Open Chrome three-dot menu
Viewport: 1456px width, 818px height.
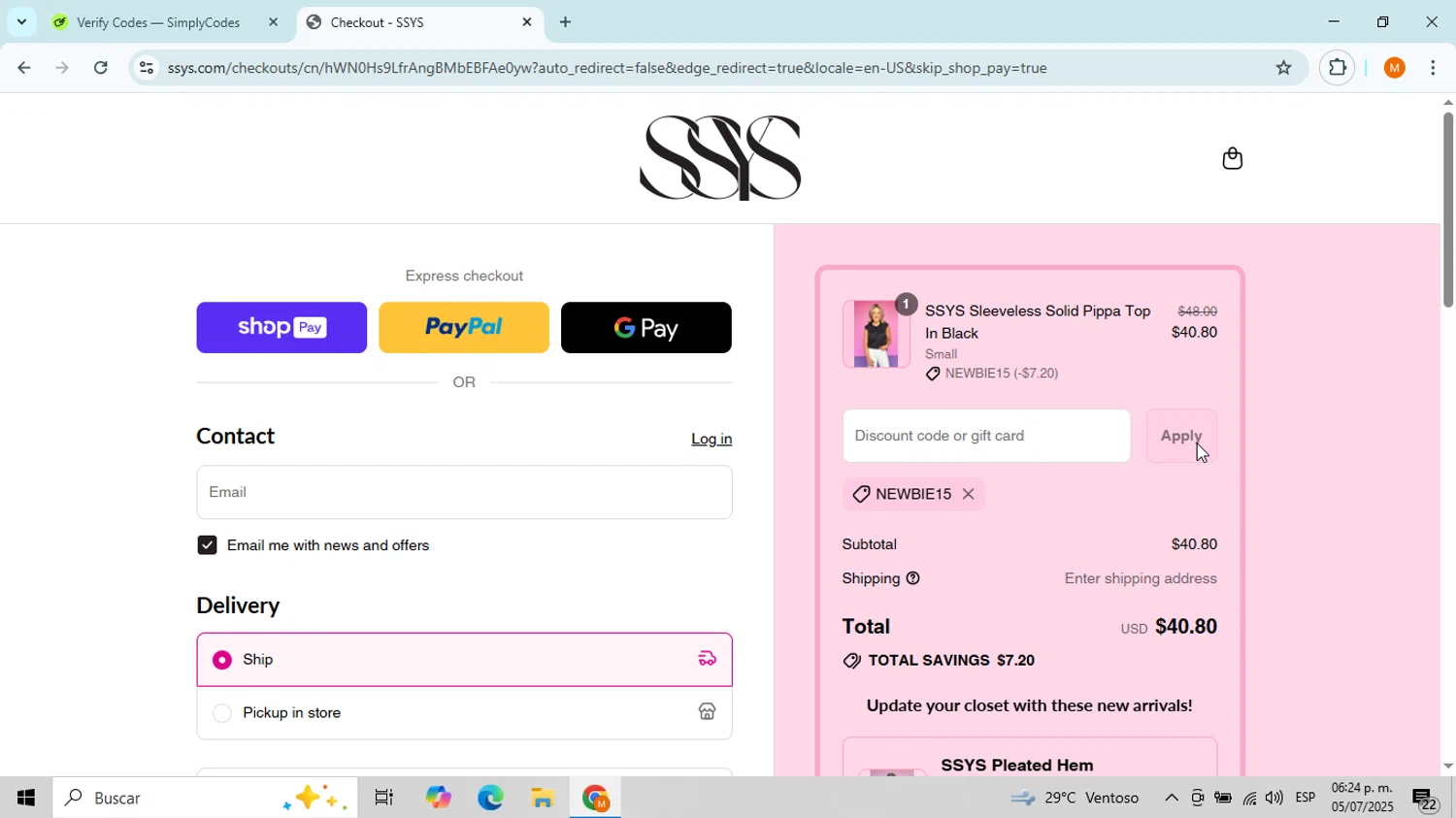[1433, 68]
